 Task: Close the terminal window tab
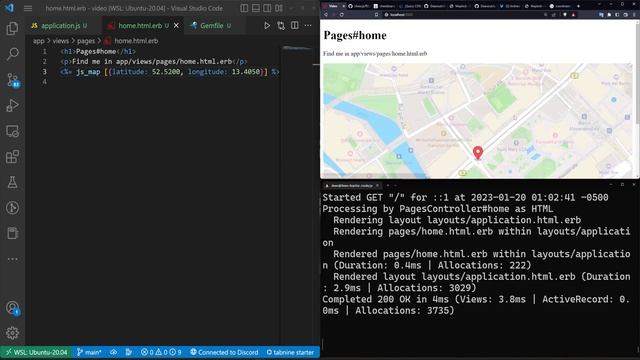pyautogui.click(x=377, y=186)
